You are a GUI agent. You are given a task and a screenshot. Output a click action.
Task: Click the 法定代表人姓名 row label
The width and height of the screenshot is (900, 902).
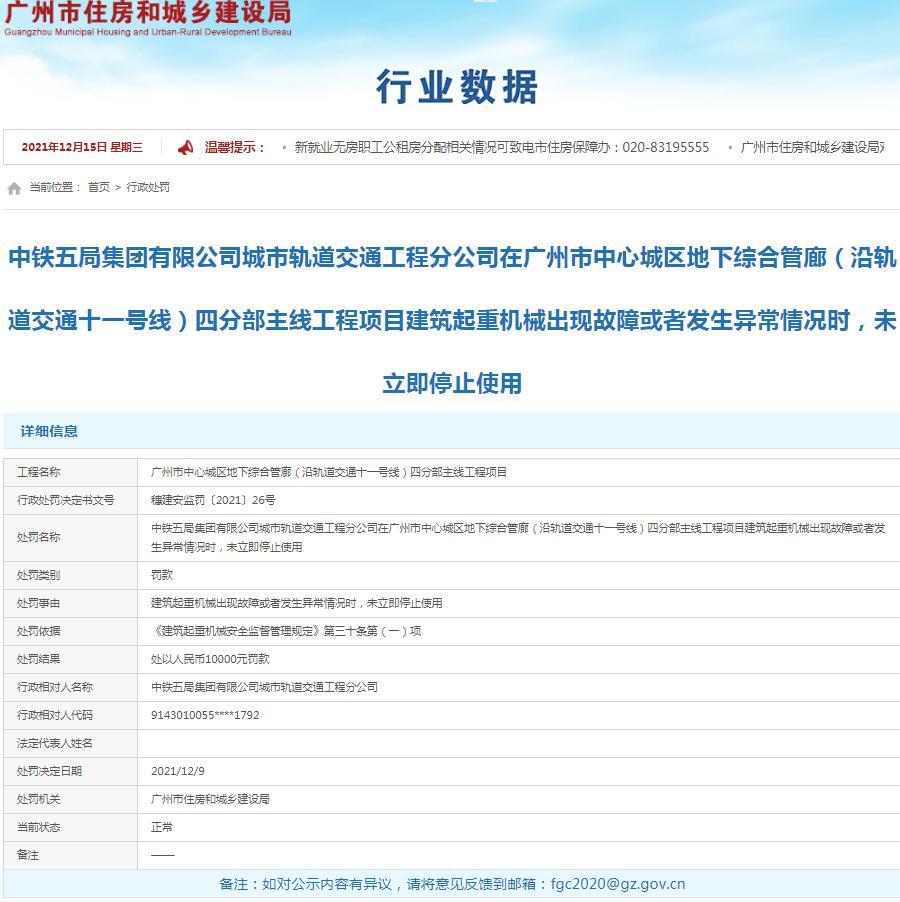[x=55, y=743]
